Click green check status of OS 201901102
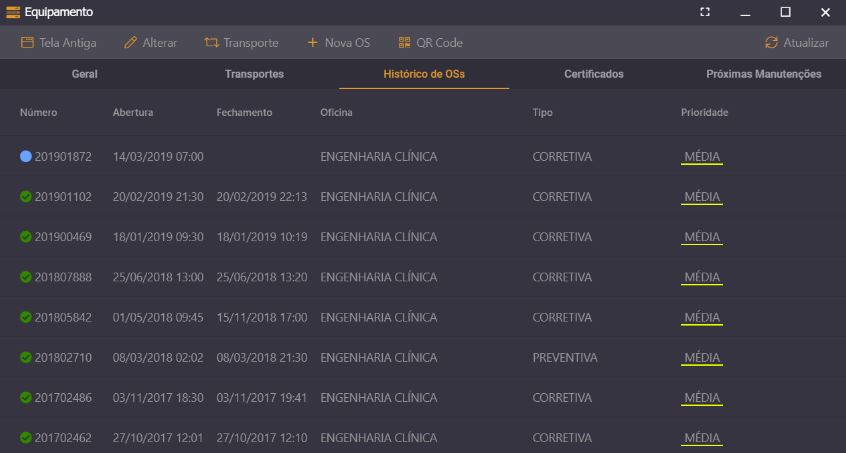The height and width of the screenshot is (453, 846). tap(26, 197)
